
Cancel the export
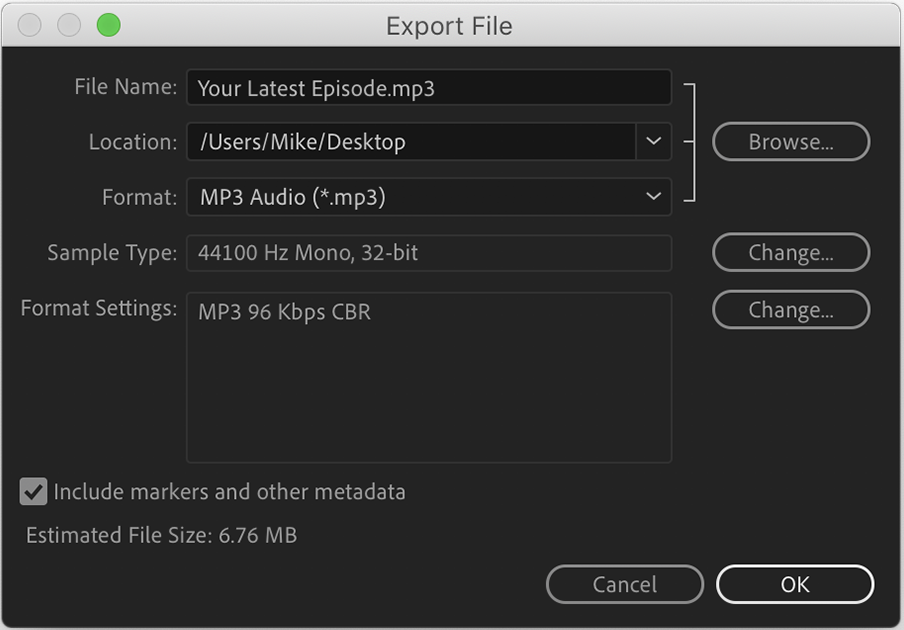[625, 584]
